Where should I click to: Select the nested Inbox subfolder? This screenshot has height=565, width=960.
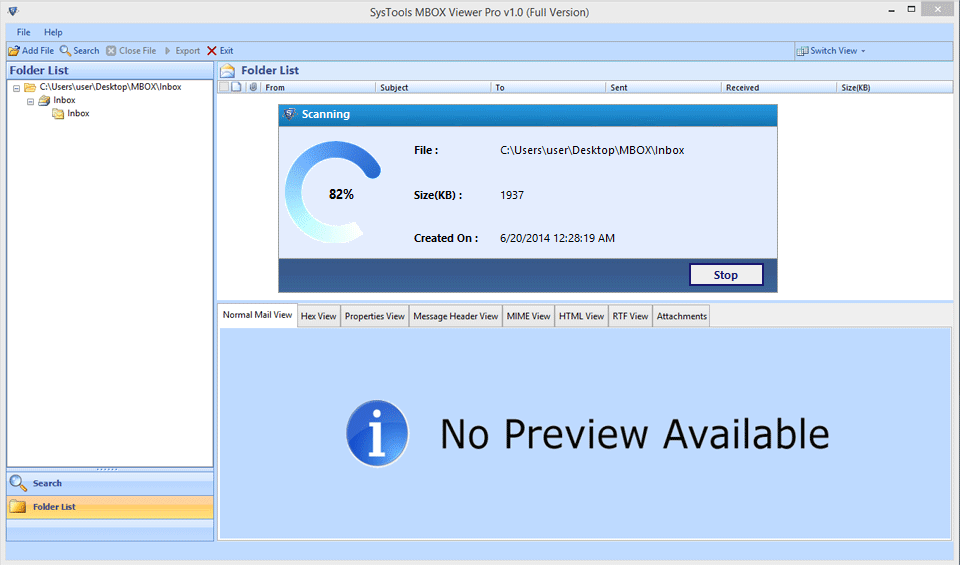[x=71, y=114]
